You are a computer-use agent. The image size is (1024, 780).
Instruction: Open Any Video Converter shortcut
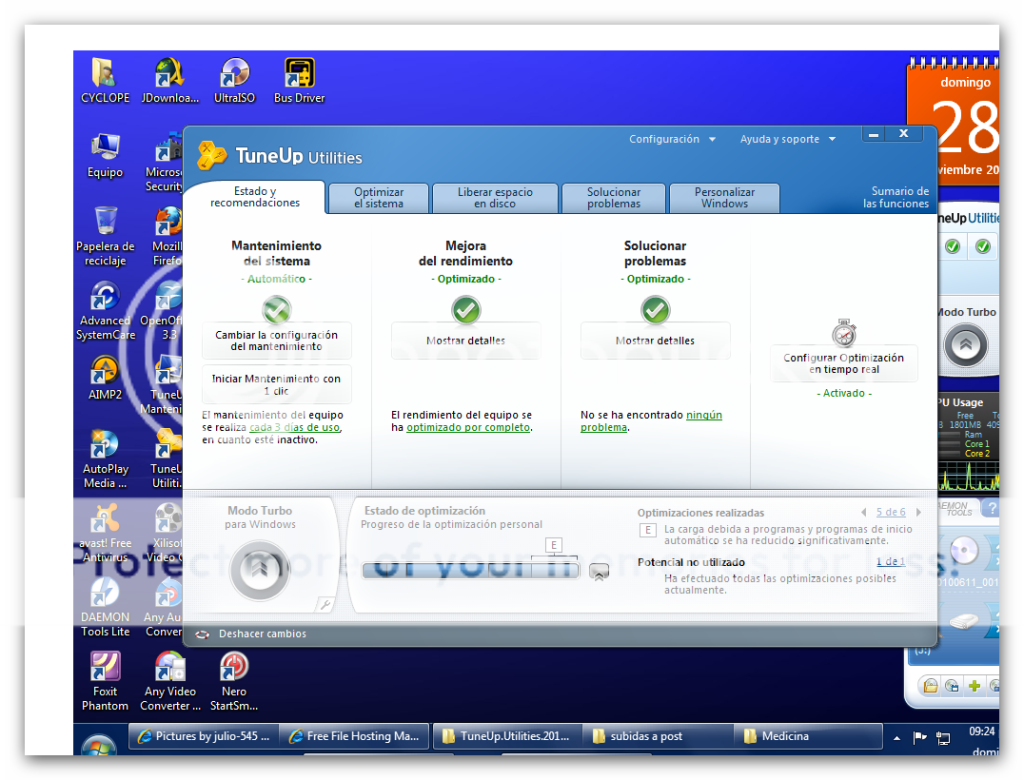pos(170,681)
